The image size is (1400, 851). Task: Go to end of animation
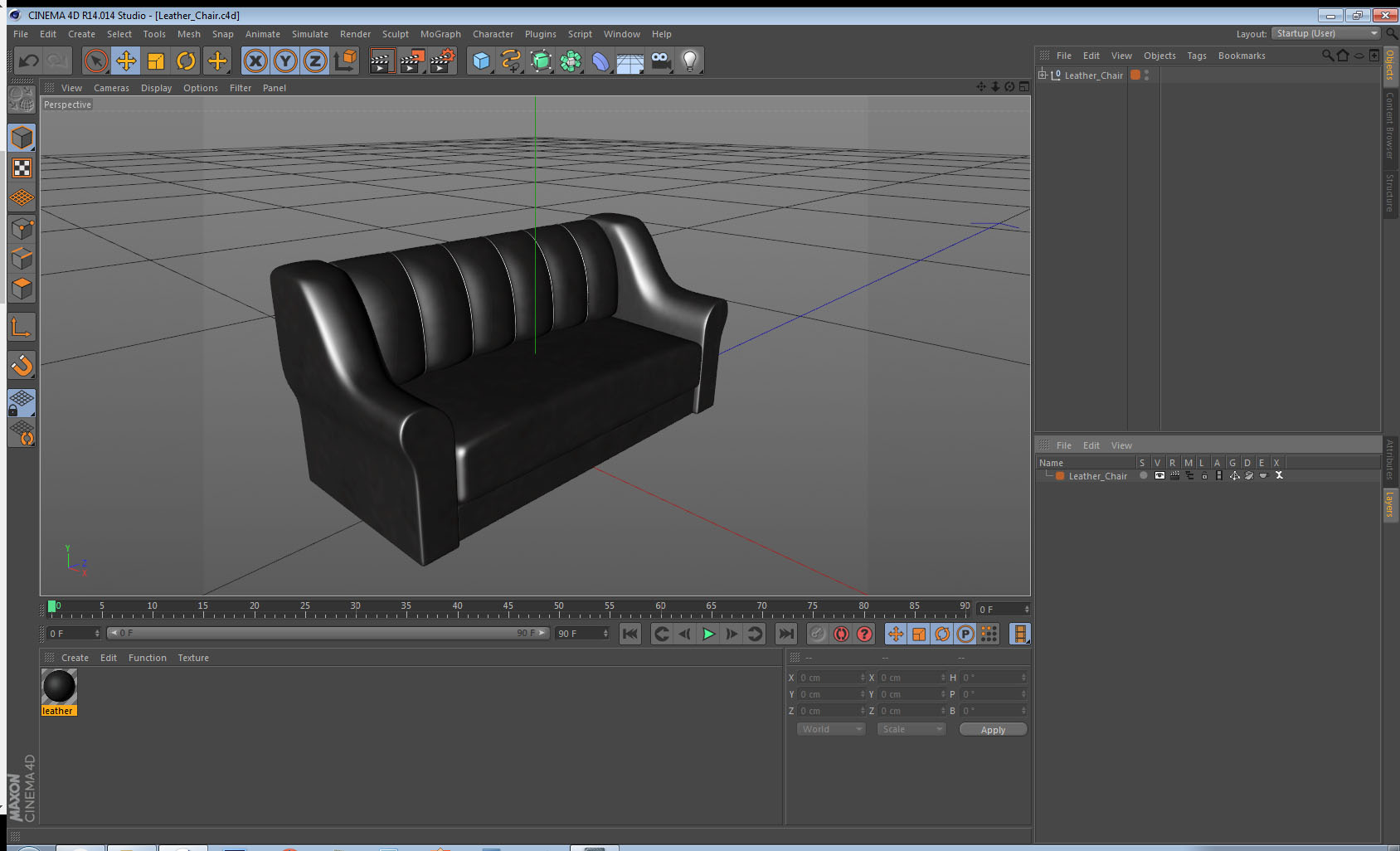[x=785, y=634]
